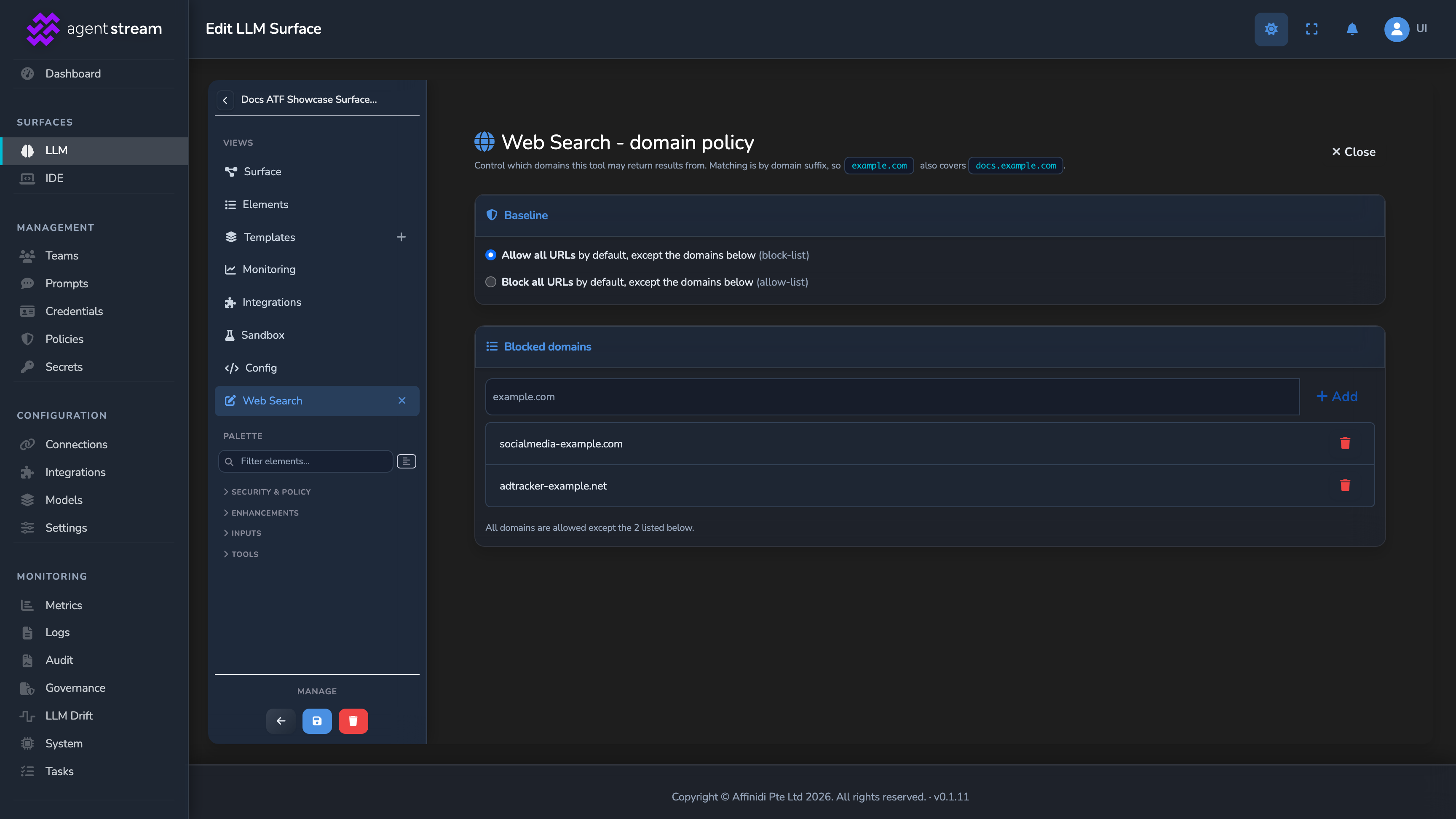The width and height of the screenshot is (1456, 819).
Task: Add a new template with plus icon
Action: coord(401,237)
